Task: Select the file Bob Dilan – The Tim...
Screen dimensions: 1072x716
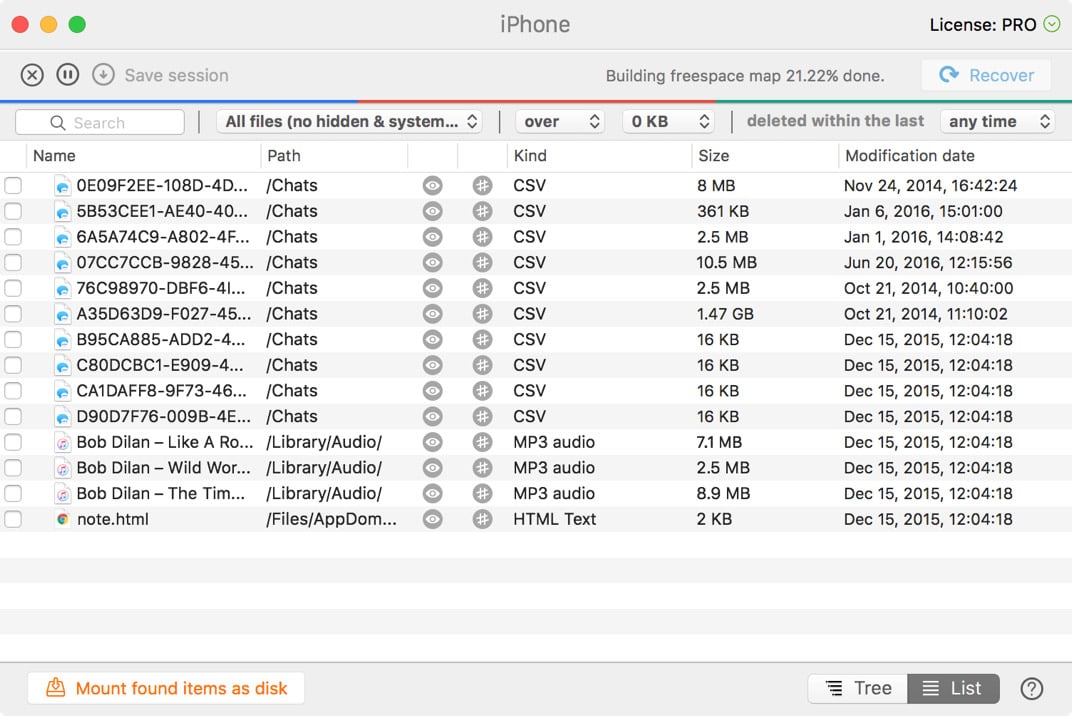Action: pos(161,494)
